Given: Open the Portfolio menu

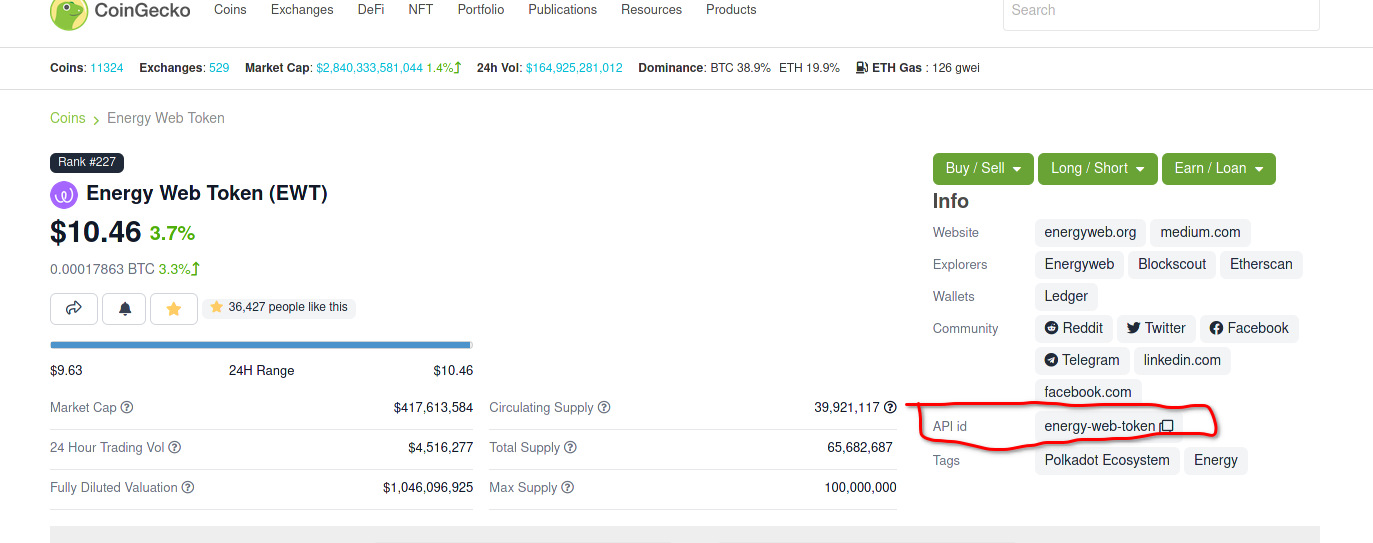Looking at the screenshot, I should click(x=481, y=9).
